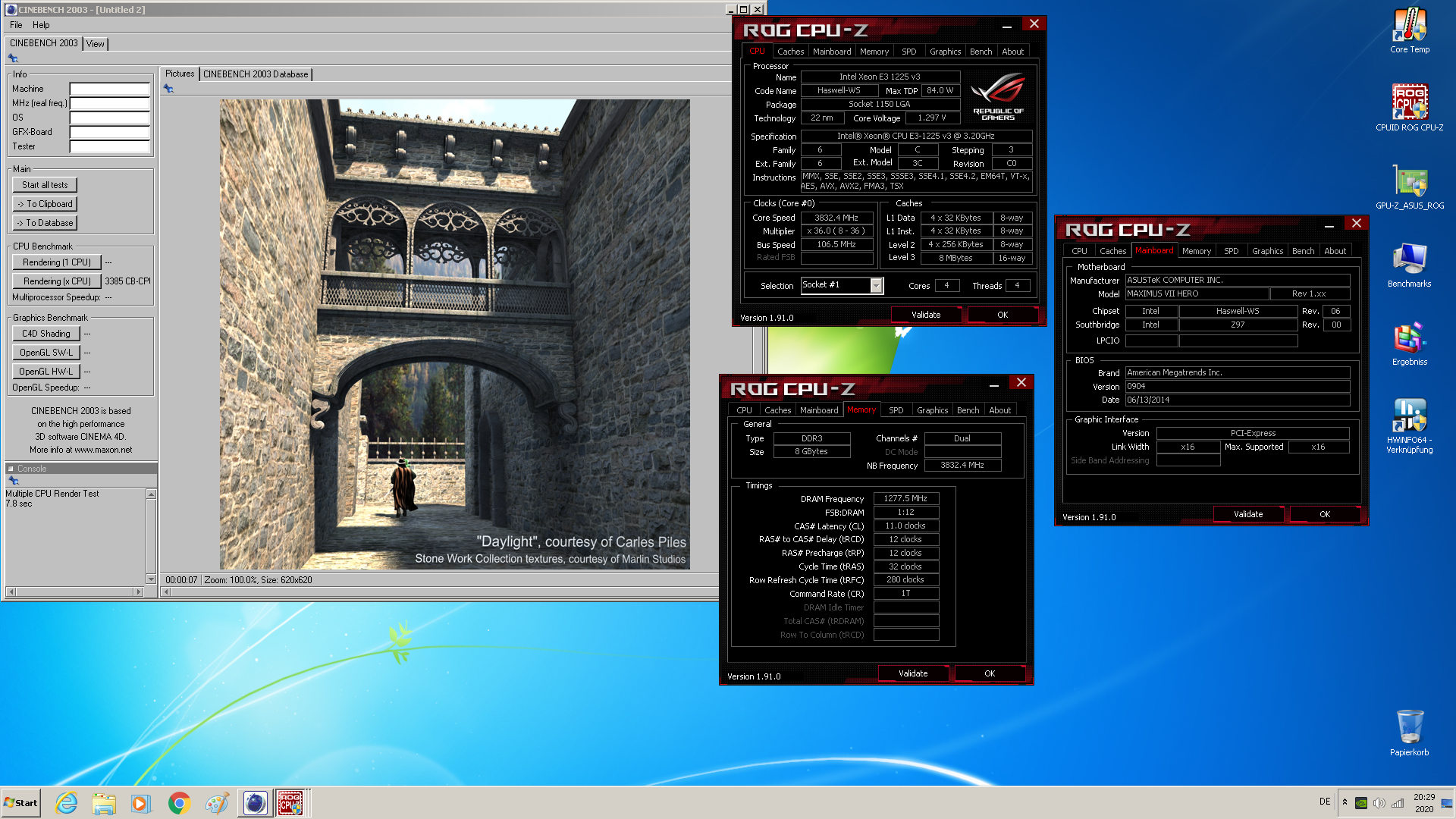Show hidden system tray icons

[1345, 802]
